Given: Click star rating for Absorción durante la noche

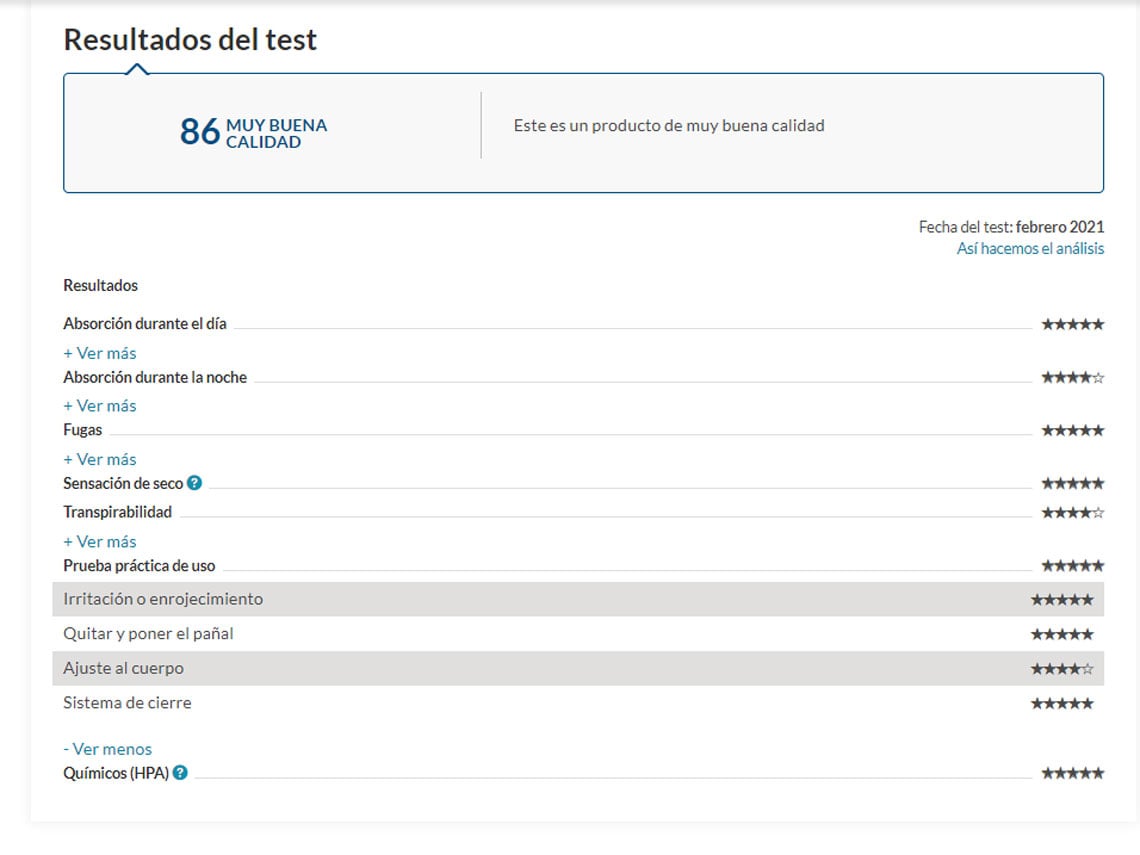Looking at the screenshot, I should point(1072,378).
